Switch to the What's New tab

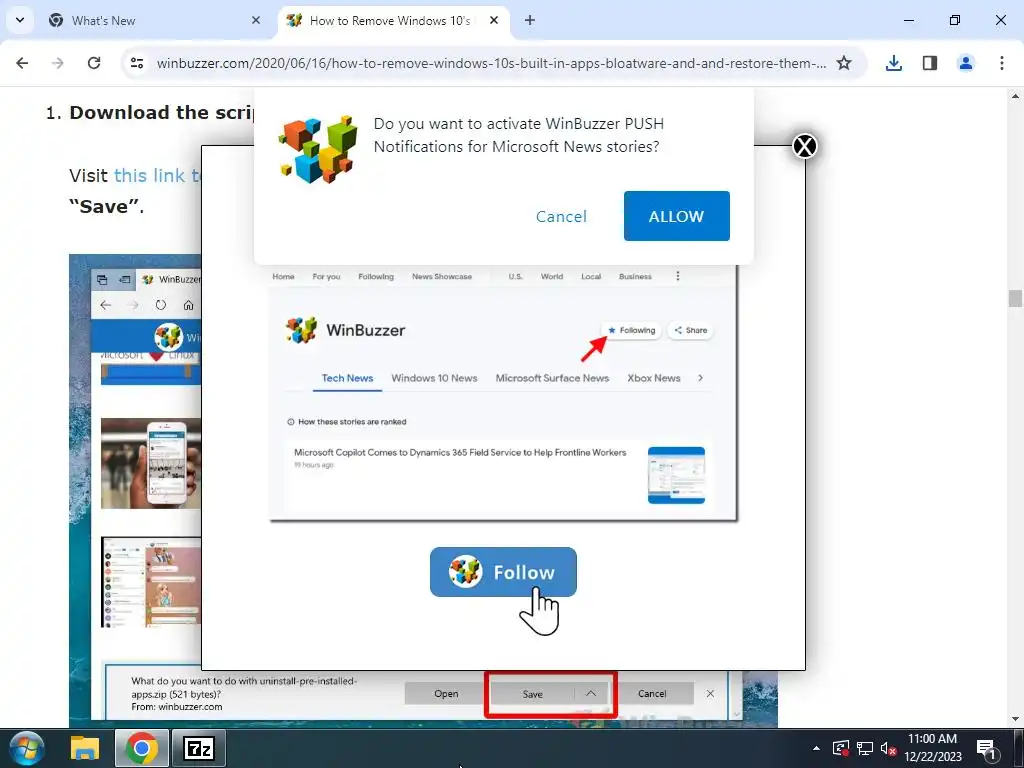point(155,20)
